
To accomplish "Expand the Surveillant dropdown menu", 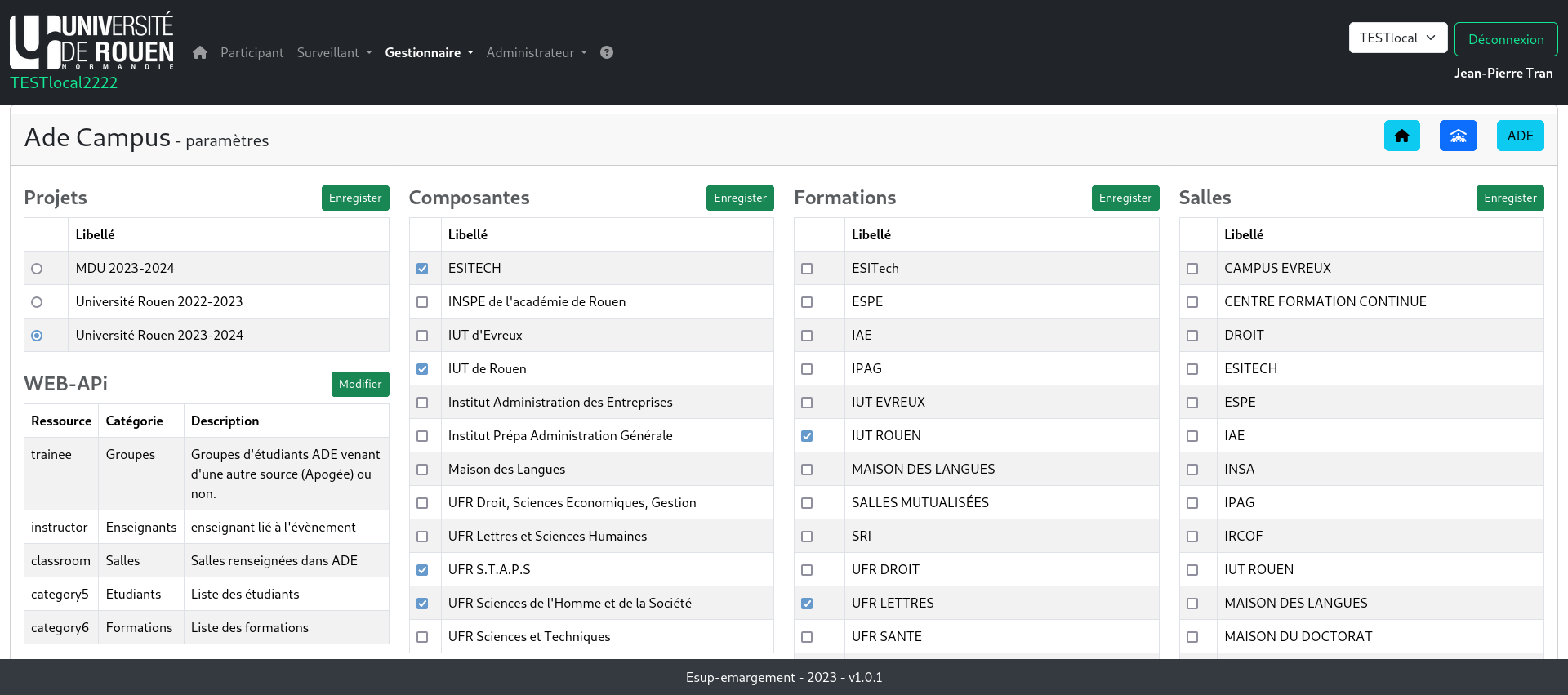I will [334, 52].
